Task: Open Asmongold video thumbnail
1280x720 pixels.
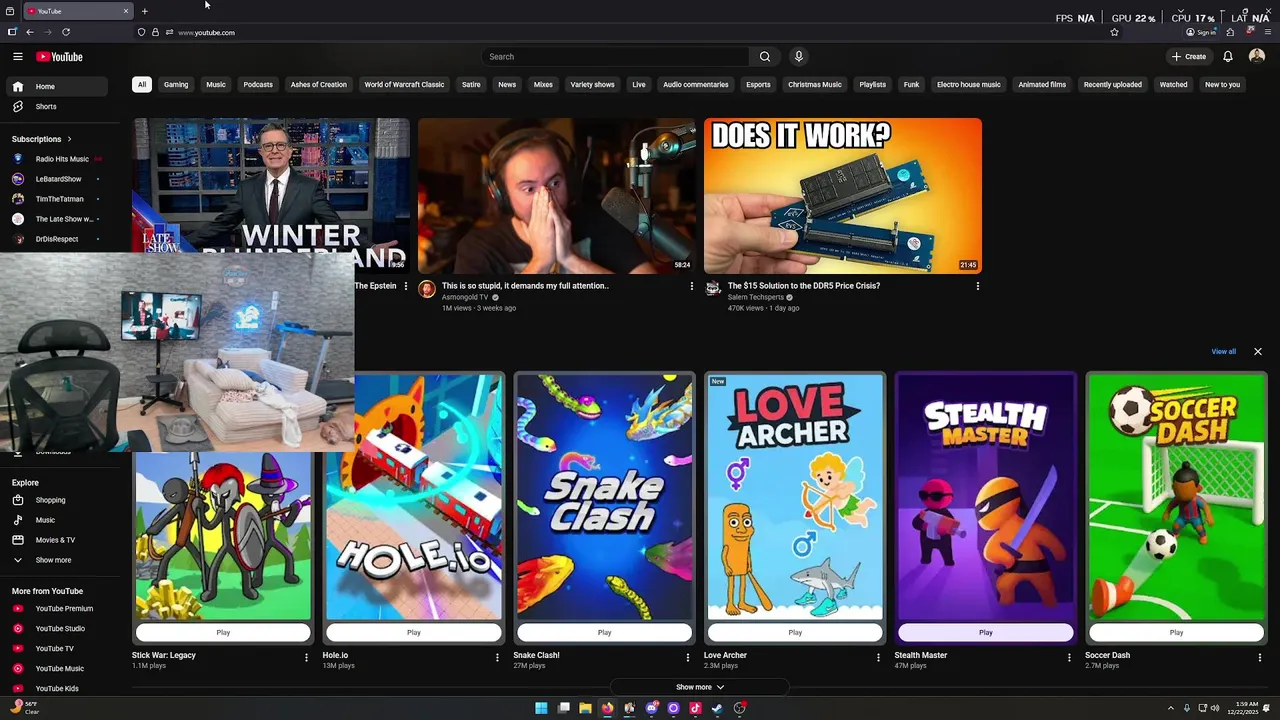Action: pyautogui.click(x=556, y=196)
